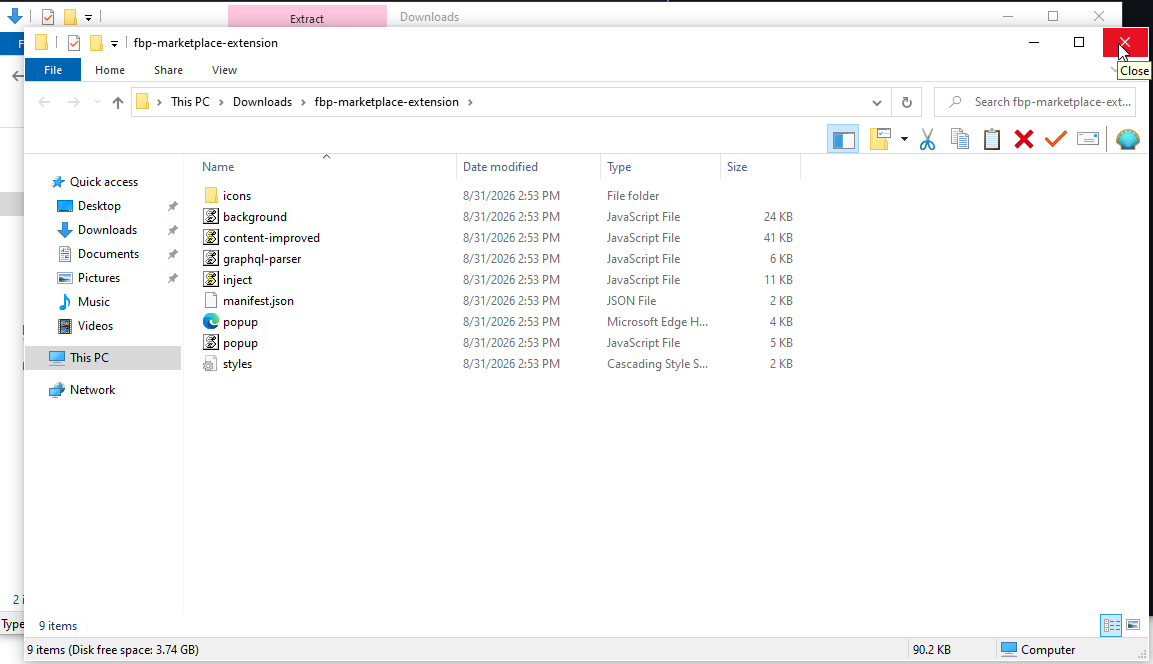This screenshot has height=664, width=1153.
Task: Expand the folder options dropdown arrow
Action: pyautogui.click(x=904, y=139)
